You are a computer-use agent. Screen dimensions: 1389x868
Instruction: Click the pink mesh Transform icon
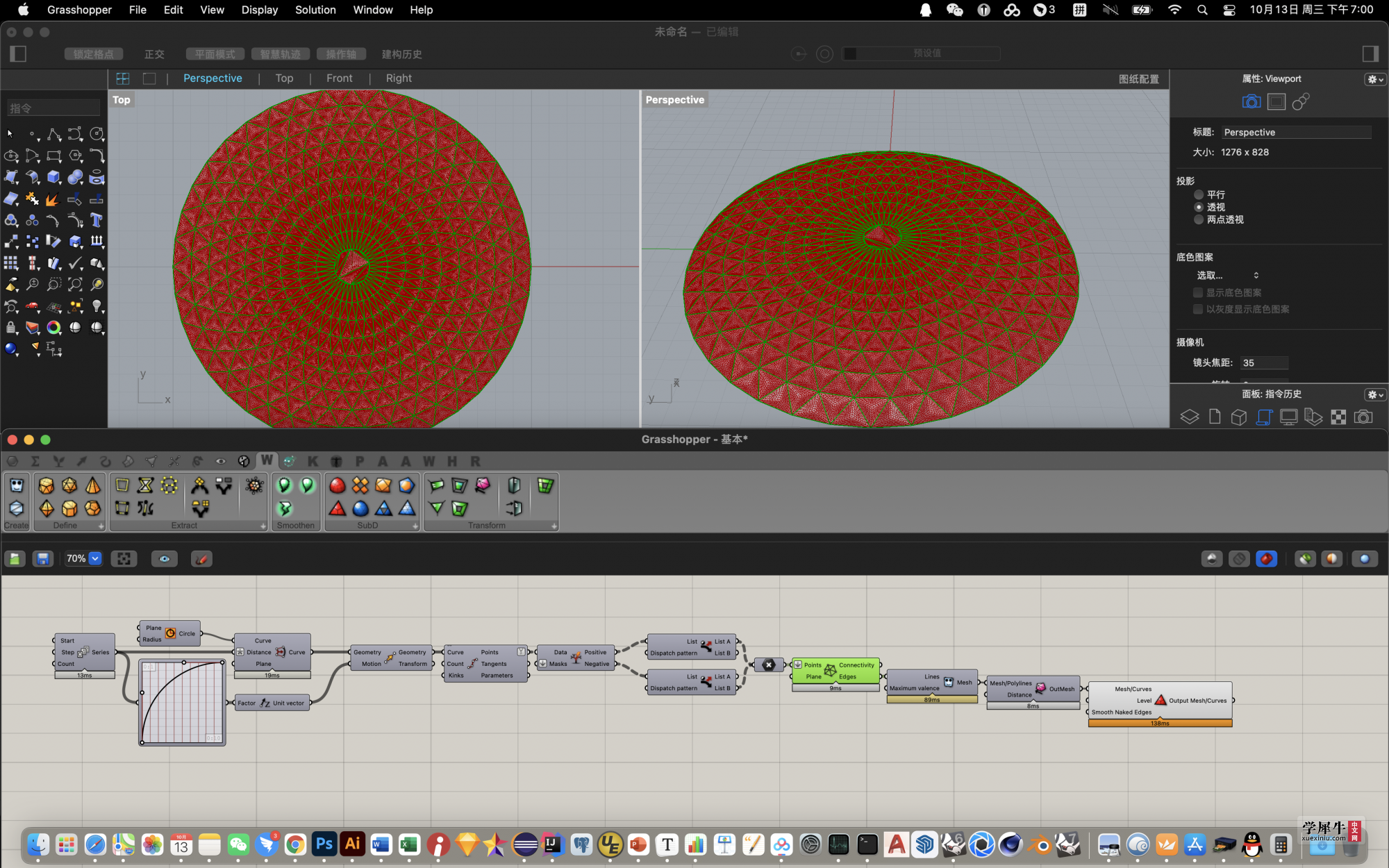pos(483,485)
